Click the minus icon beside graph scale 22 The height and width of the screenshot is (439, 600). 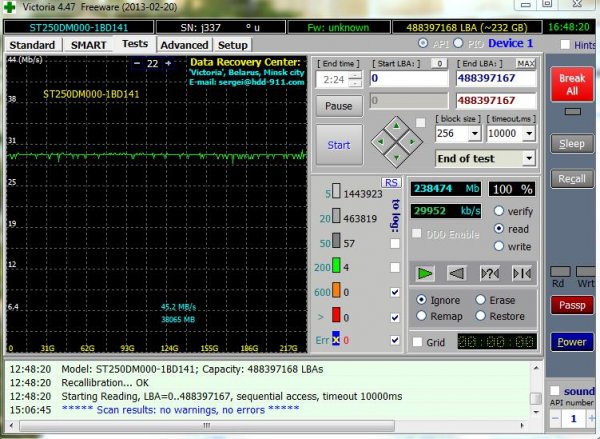[137, 63]
